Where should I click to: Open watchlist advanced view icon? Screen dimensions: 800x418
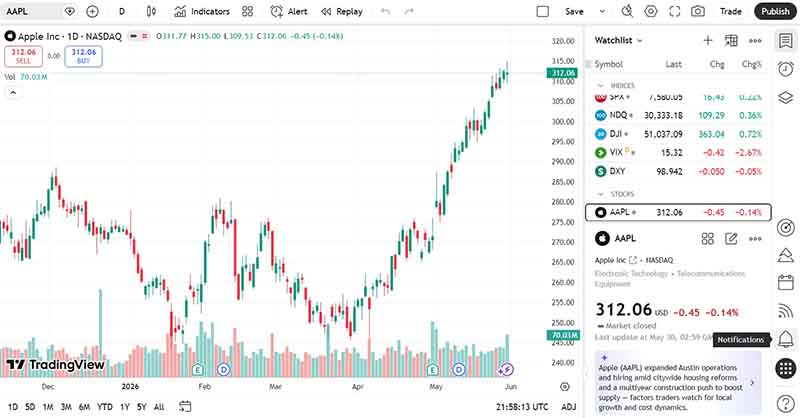(731, 40)
